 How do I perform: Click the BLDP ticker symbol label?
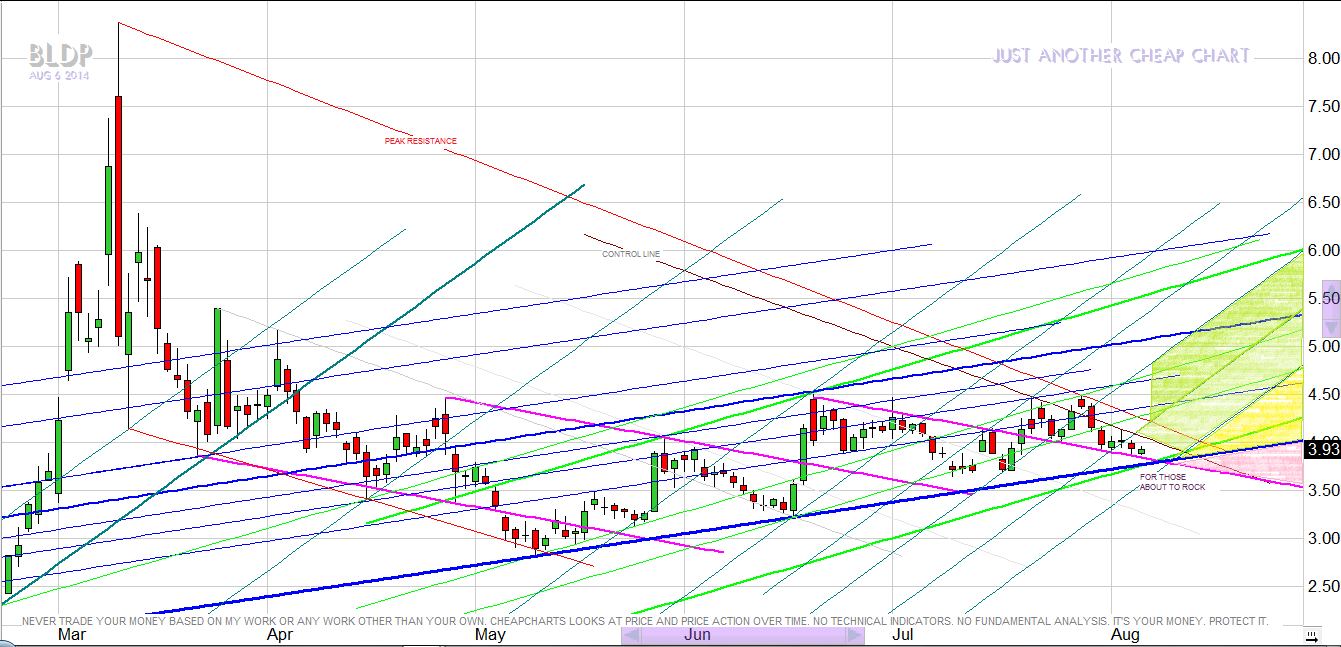pos(60,54)
